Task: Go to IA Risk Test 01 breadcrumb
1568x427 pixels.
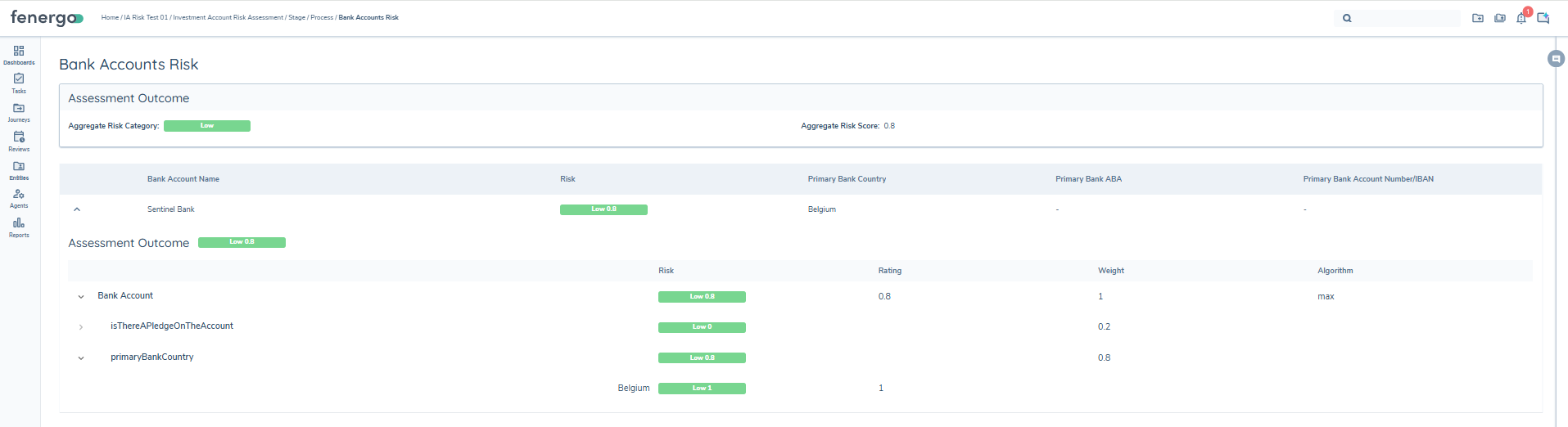Action: [146, 17]
